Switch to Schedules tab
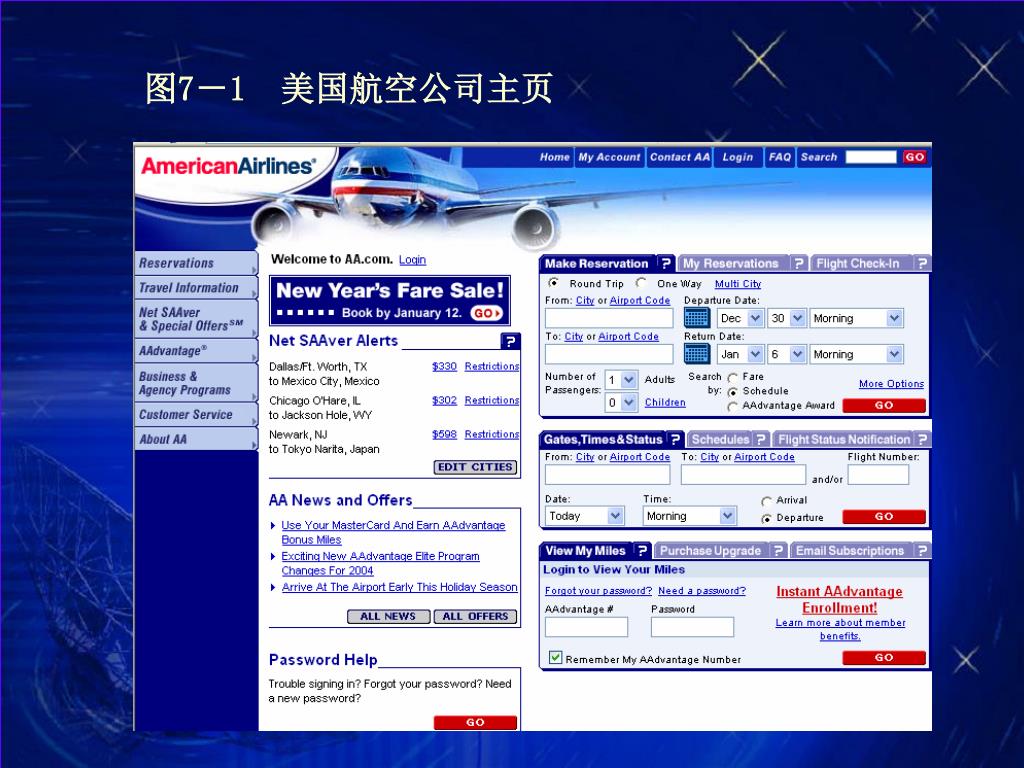The width and height of the screenshot is (1024, 768). (x=720, y=439)
